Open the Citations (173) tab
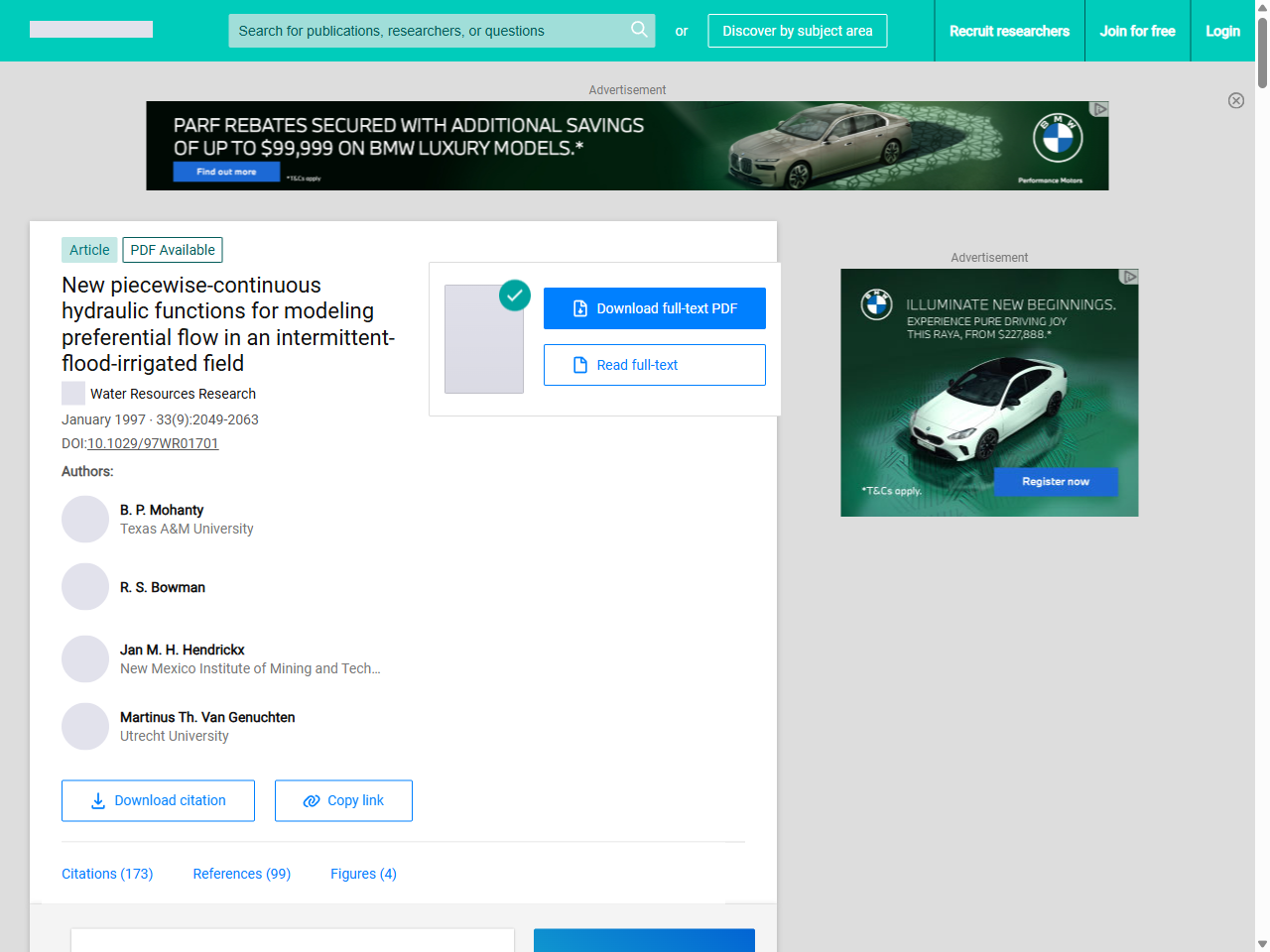The width and height of the screenshot is (1270, 952). point(107,874)
